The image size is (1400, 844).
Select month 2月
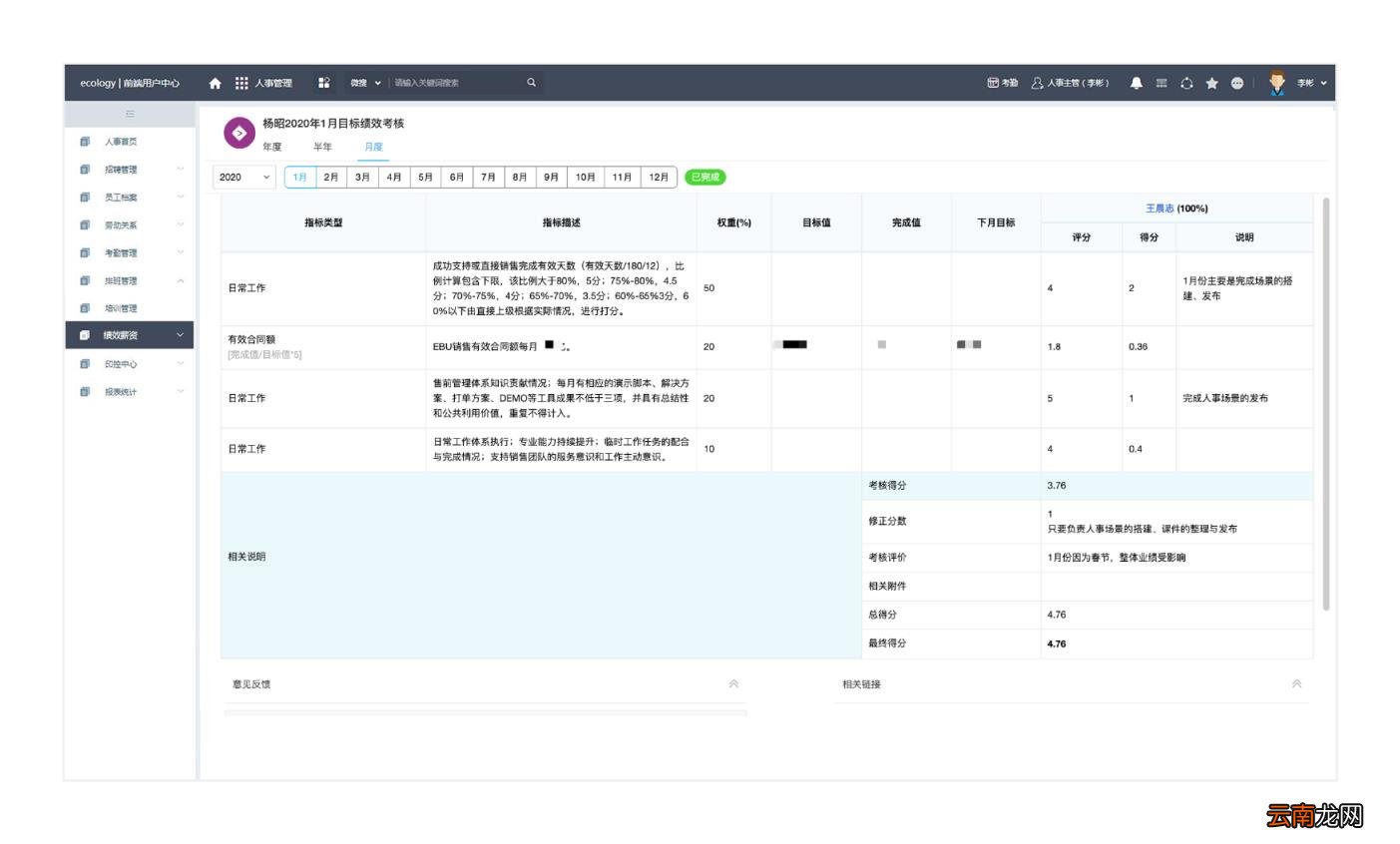(331, 177)
